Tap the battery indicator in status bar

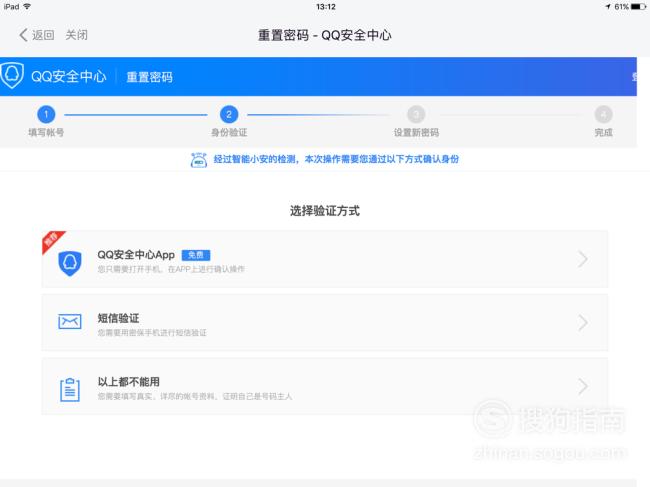(638, 7)
